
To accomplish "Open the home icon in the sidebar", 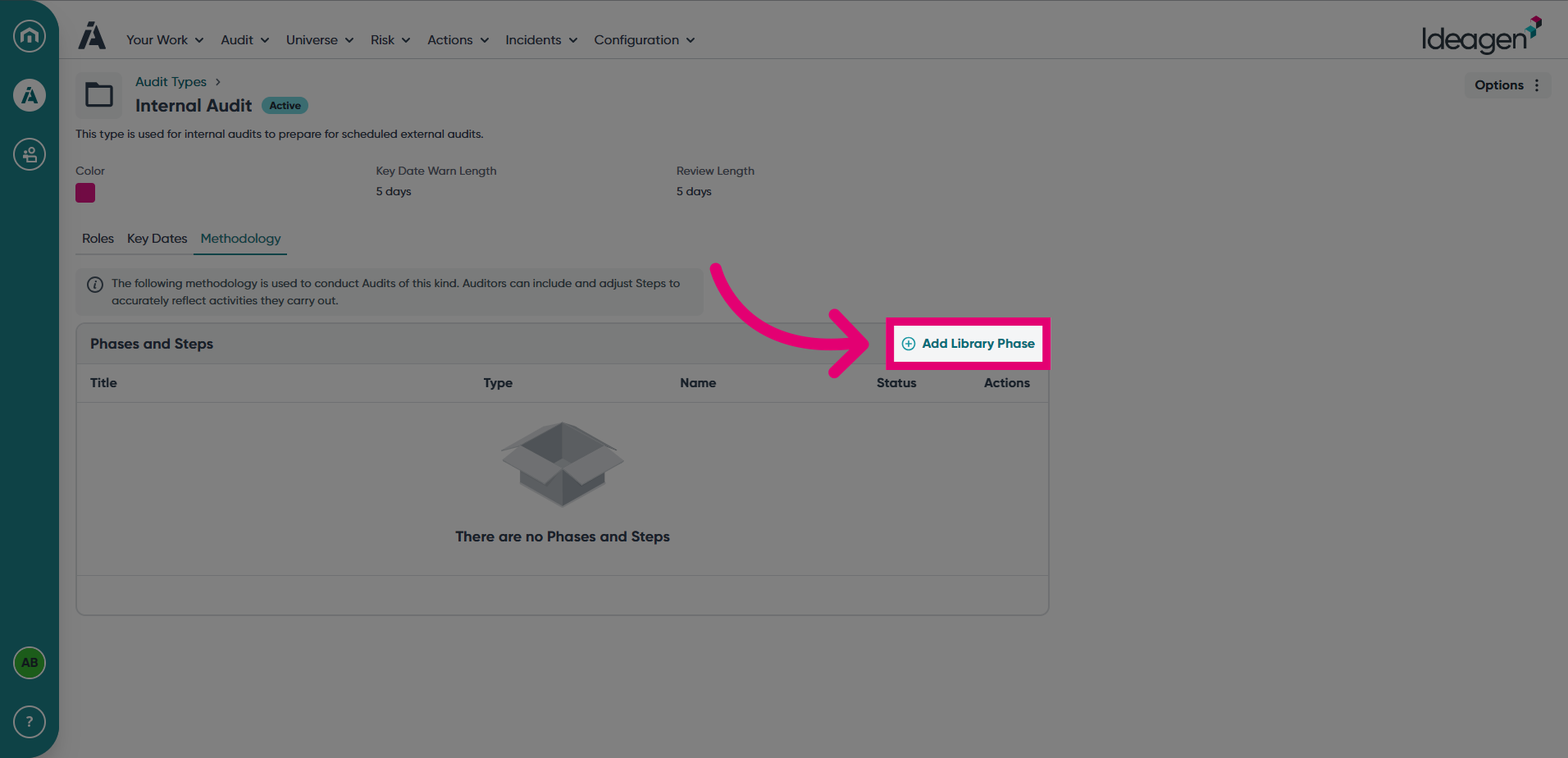I will (x=30, y=36).
